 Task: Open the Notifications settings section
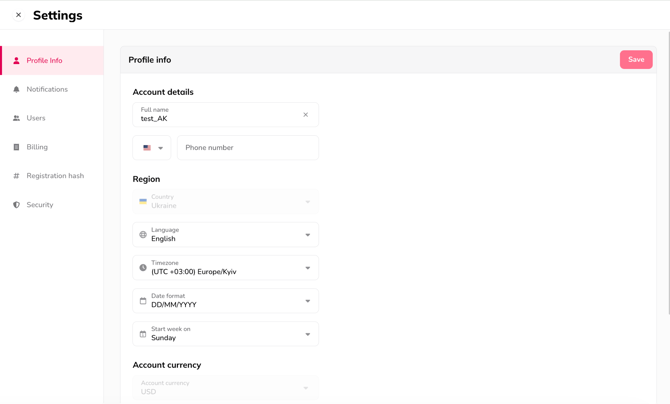click(52, 89)
